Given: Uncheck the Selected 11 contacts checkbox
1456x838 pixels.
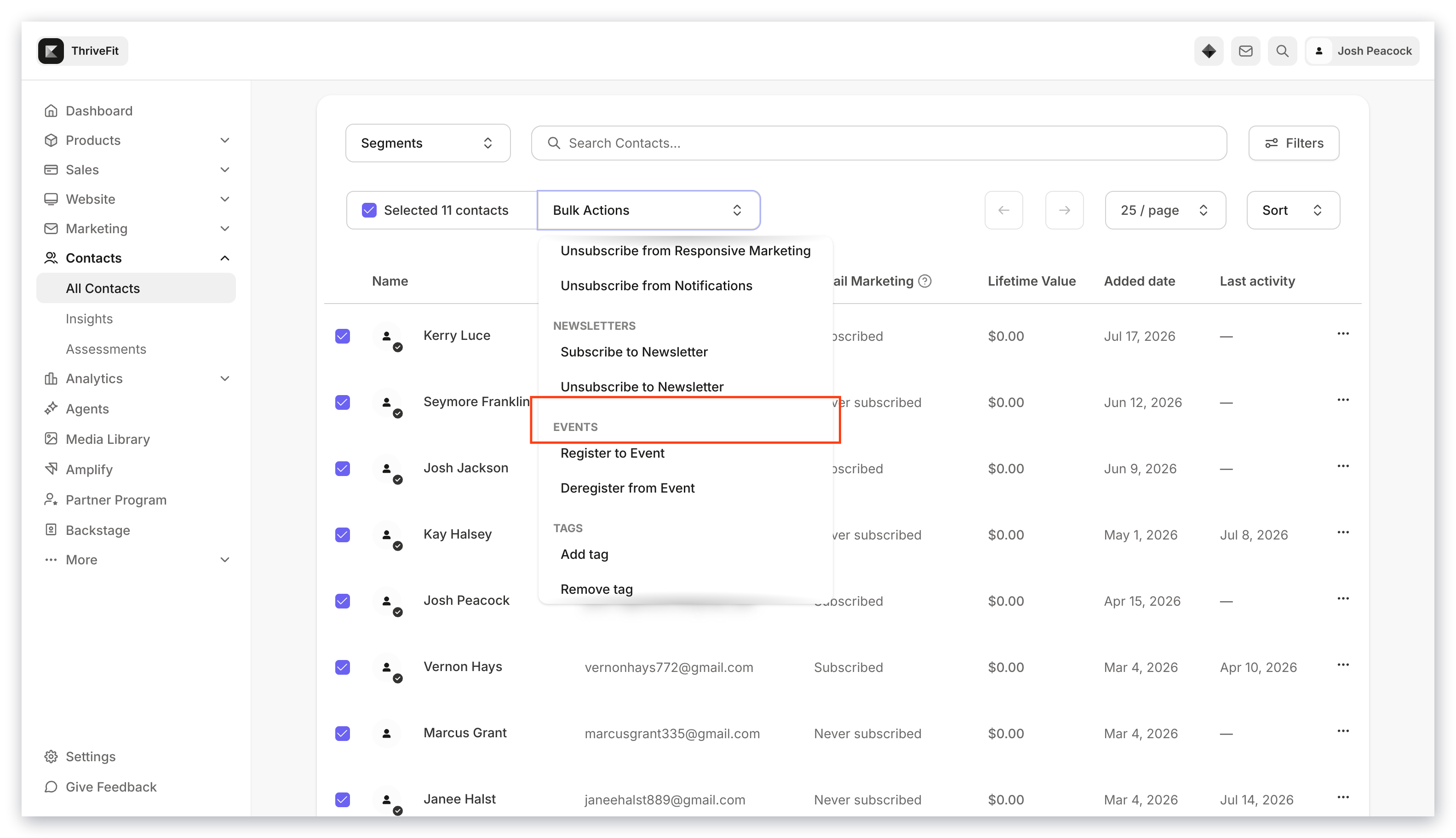Looking at the screenshot, I should click(x=369, y=210).
